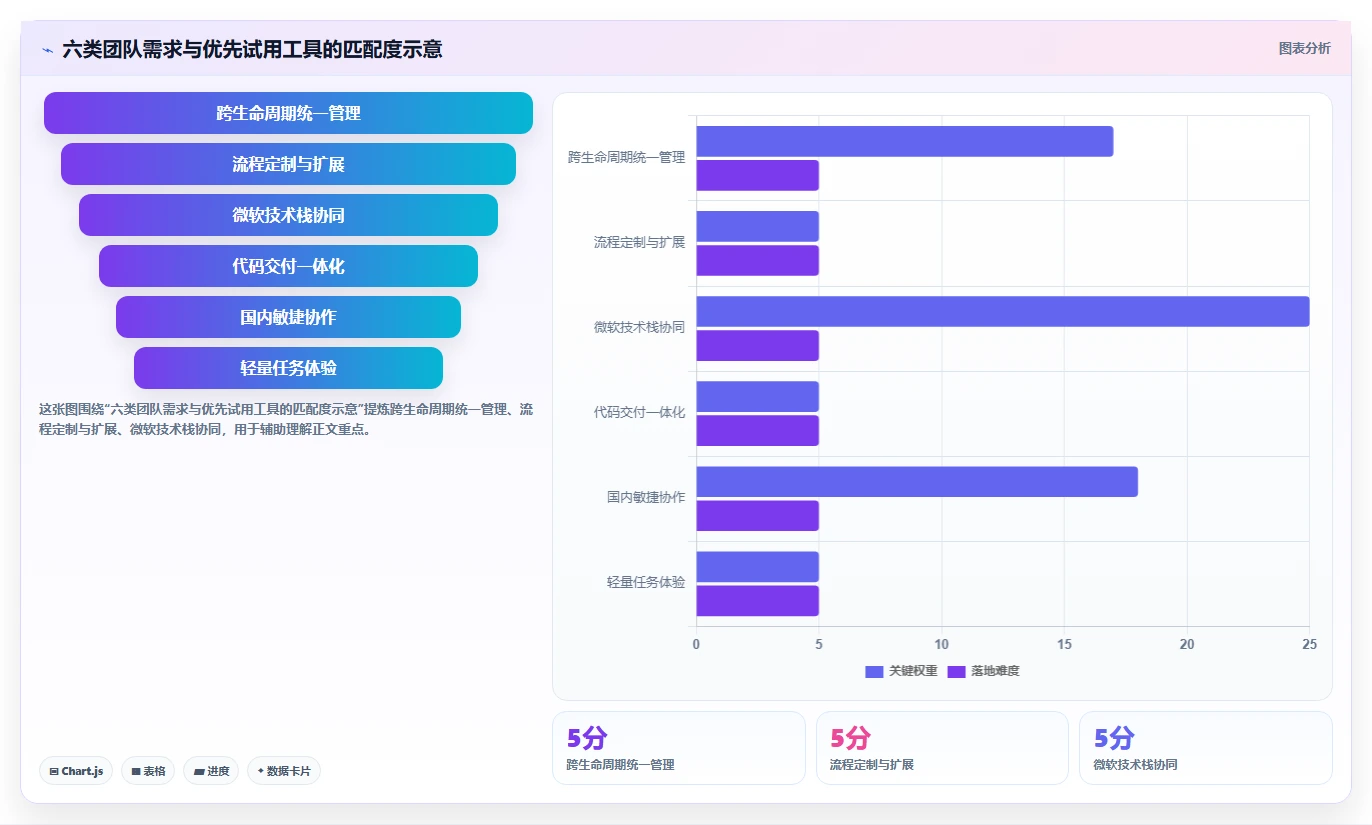Click the x-axis tick value 15

pos(1064,644)
